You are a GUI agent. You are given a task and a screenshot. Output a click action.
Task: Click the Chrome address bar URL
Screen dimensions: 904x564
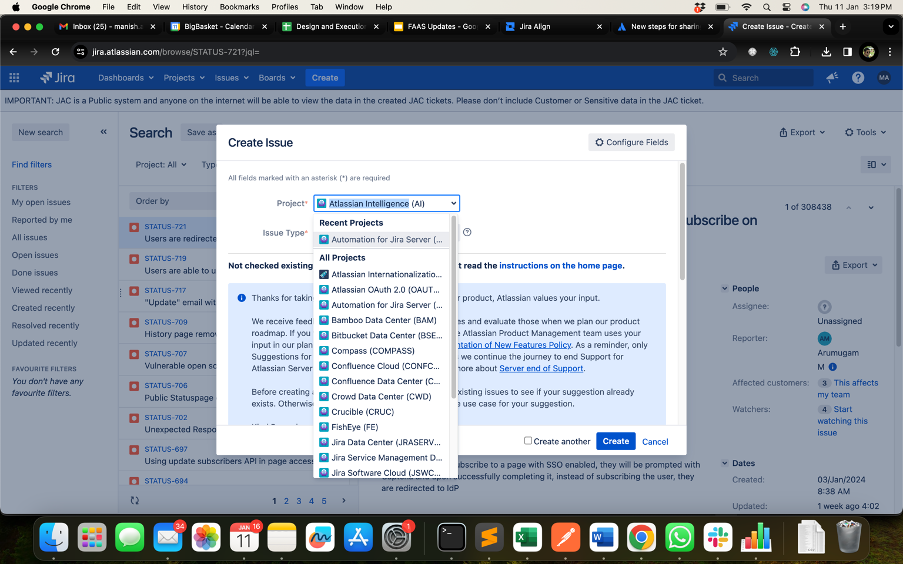pos(175,52)
